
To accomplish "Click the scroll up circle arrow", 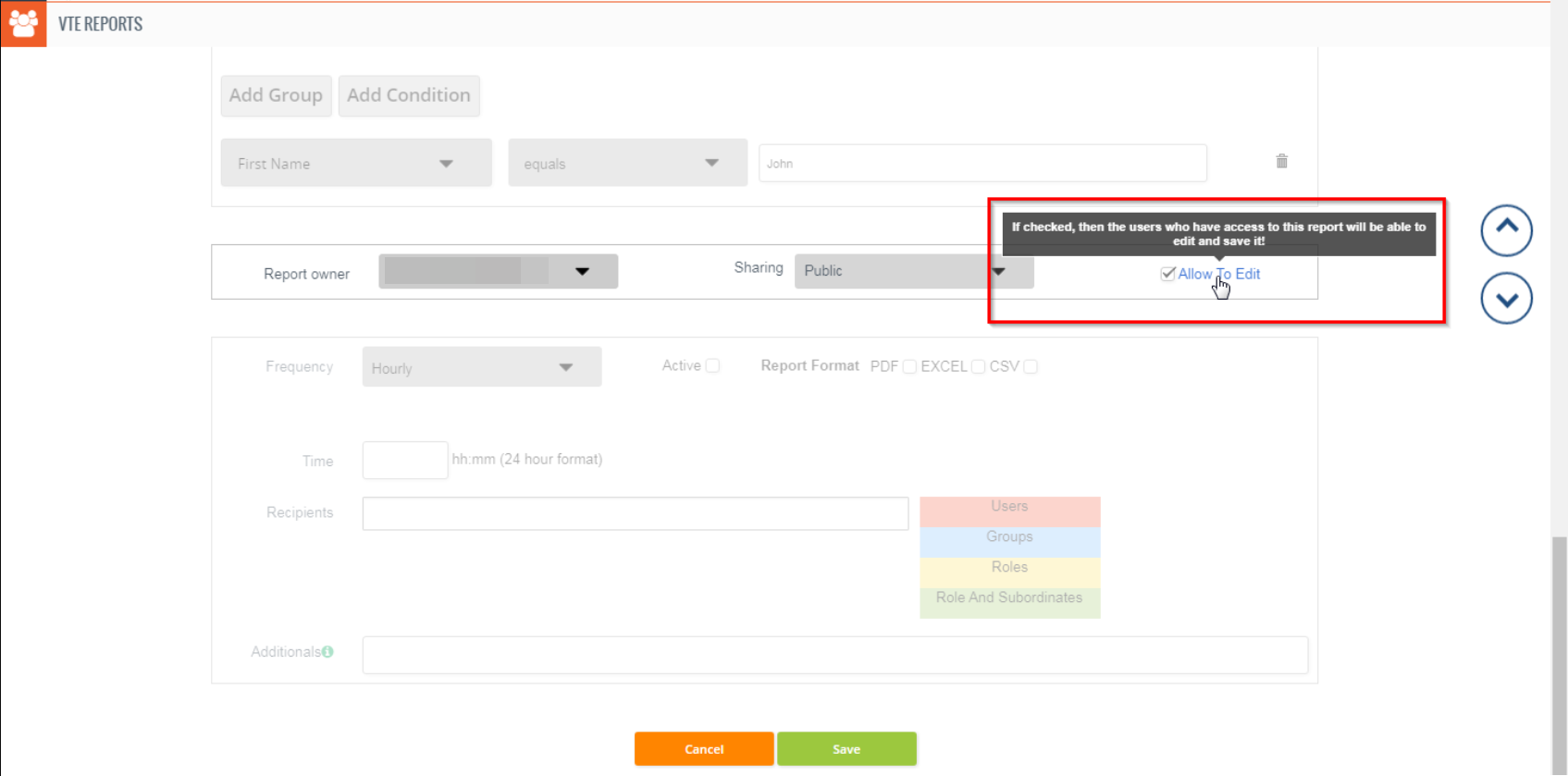I will click(x=1506, y=230).
